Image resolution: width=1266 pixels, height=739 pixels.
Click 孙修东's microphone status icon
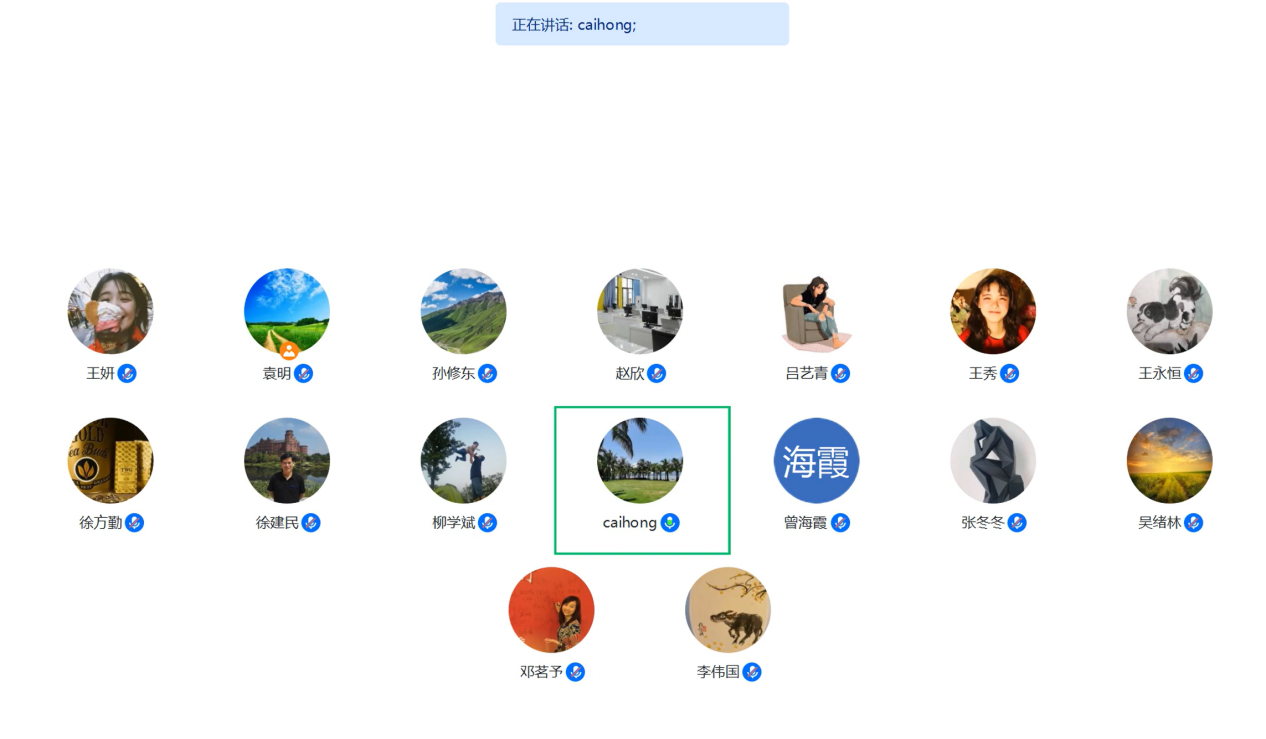click(488, 374)
